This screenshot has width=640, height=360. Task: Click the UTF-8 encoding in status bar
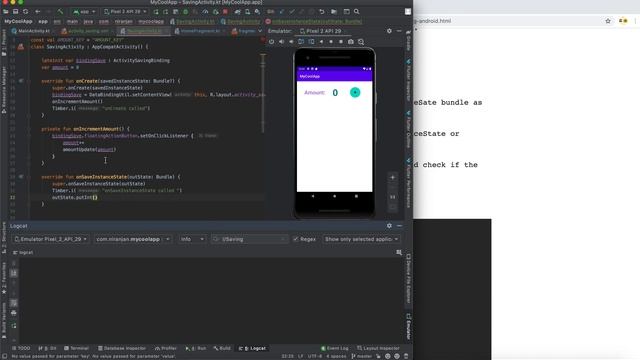click(315, 356)
